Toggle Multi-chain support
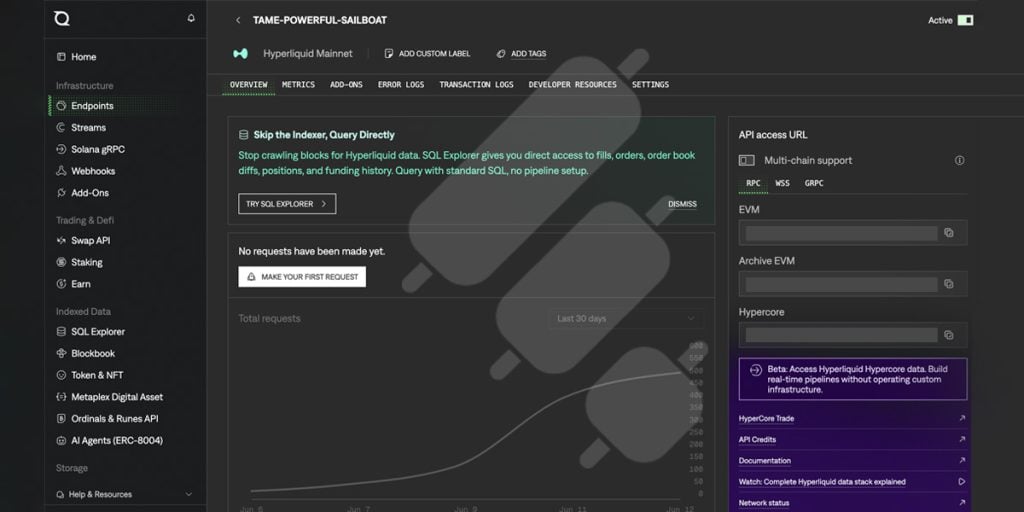 746,161
